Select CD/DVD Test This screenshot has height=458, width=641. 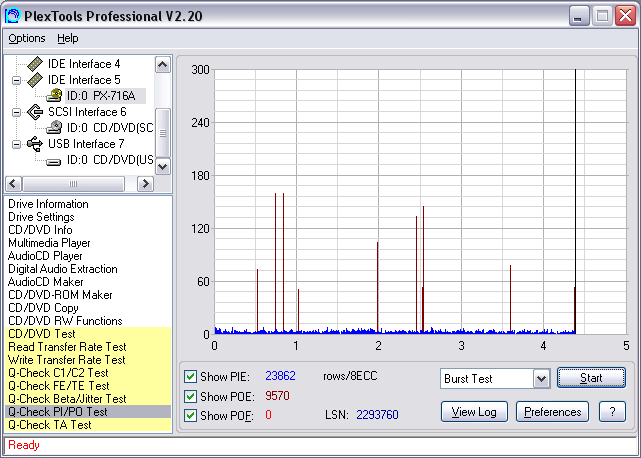tap(88, 334)
